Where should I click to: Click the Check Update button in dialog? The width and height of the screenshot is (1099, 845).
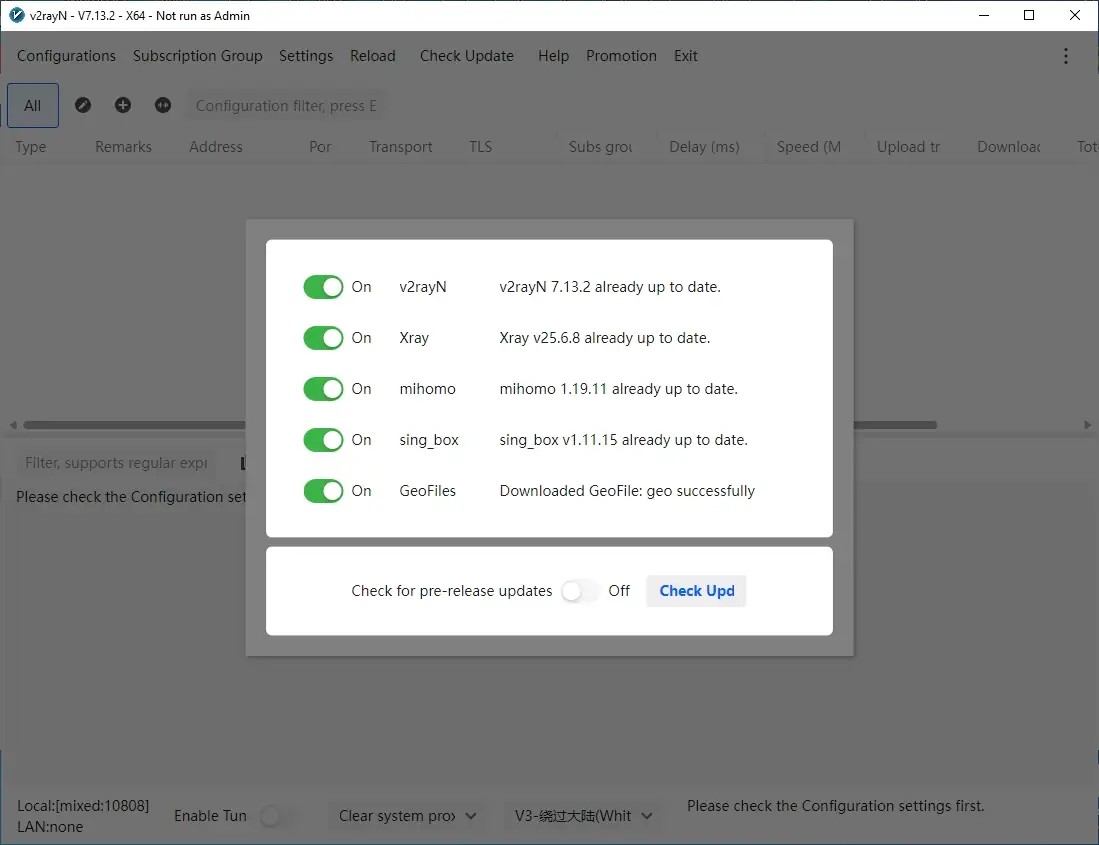tap(696, 591)
